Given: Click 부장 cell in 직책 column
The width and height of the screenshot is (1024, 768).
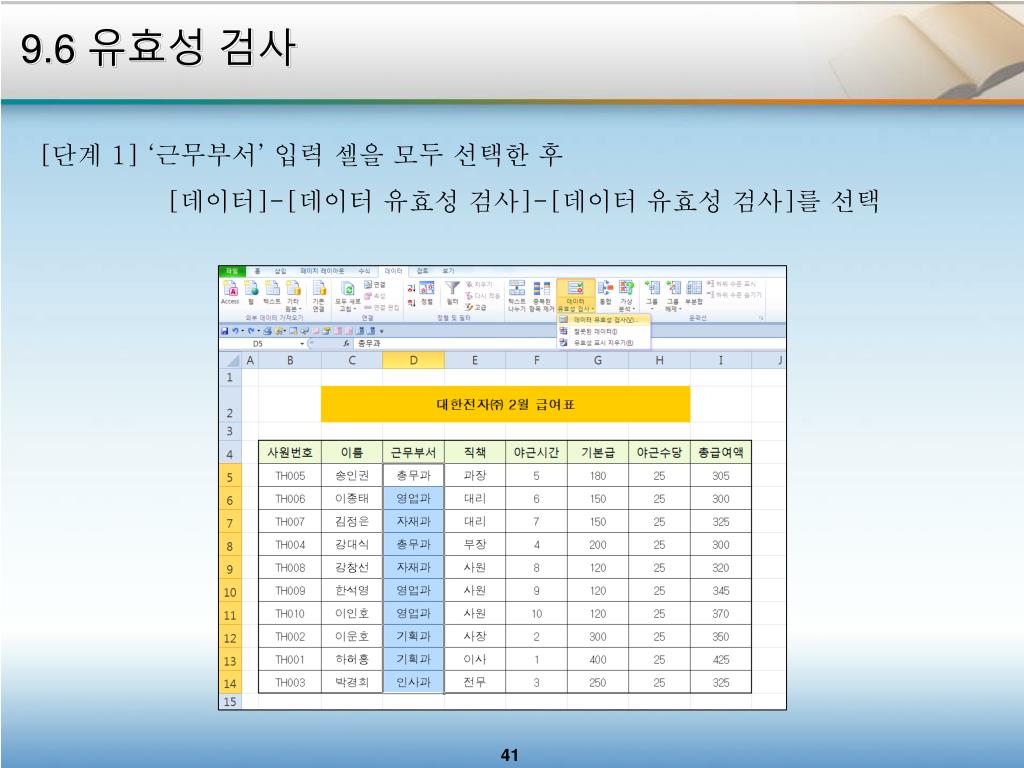Looking at the screenshot, I should pos(475,545).
